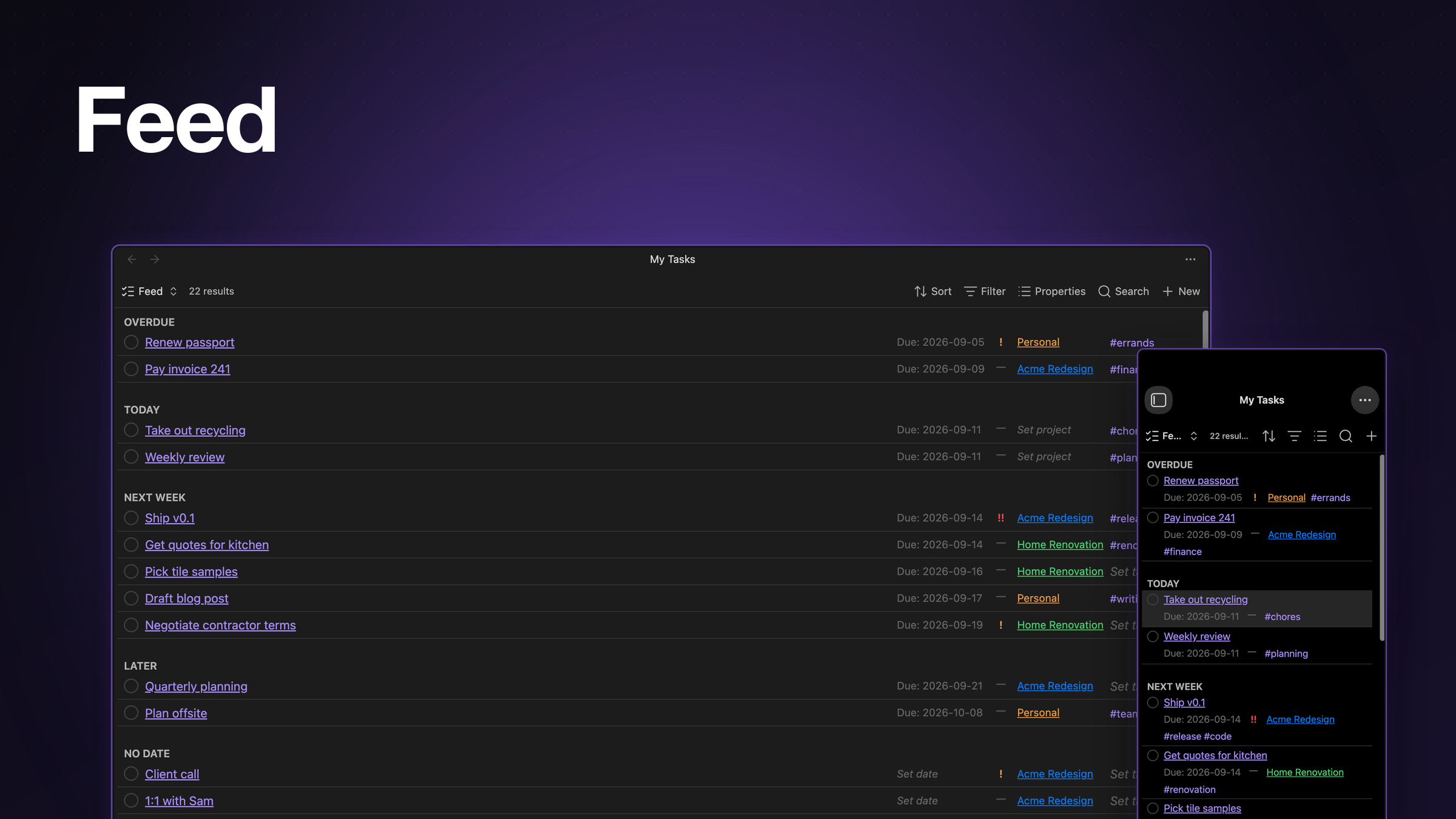Click the mobile panel vertical scrollbar
Viewport: 1456px width, 819px height.
[1381, 548]
